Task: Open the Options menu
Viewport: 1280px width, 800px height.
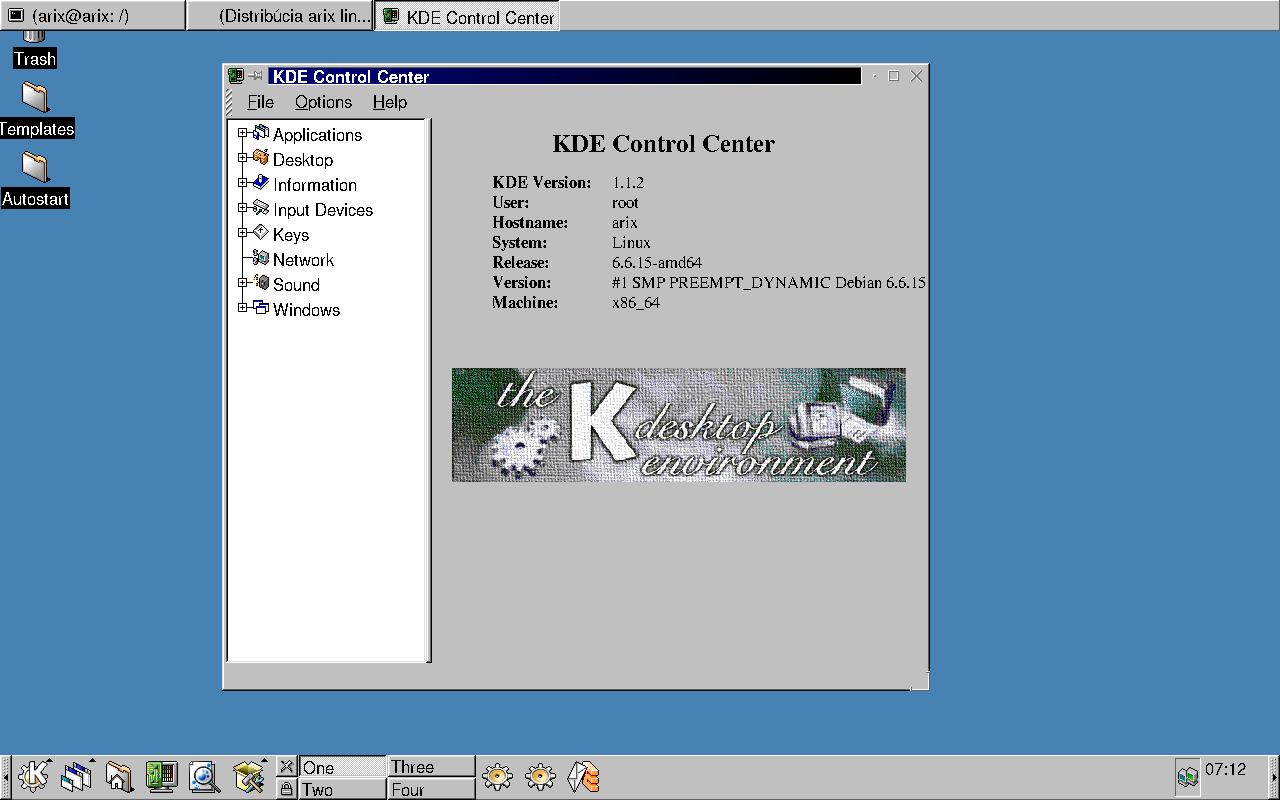Action: (x=323, y=102)
